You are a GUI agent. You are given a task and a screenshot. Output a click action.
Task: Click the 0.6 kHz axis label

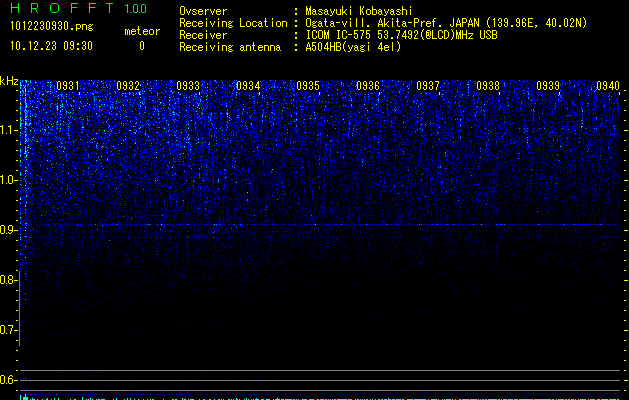pos(9,380)
